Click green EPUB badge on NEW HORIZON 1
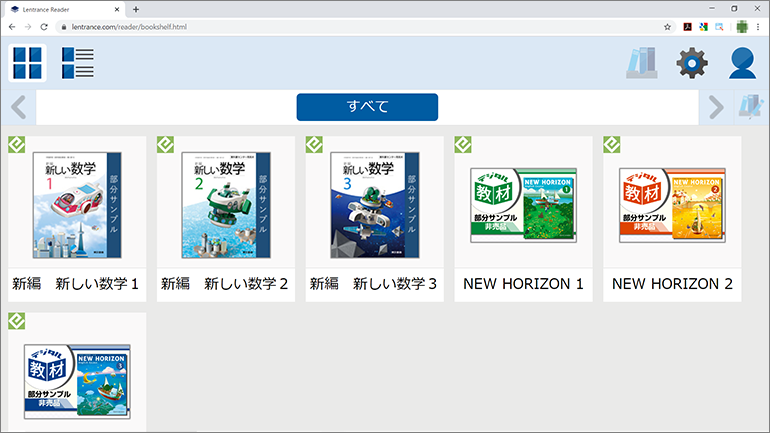 click(463, 145)
